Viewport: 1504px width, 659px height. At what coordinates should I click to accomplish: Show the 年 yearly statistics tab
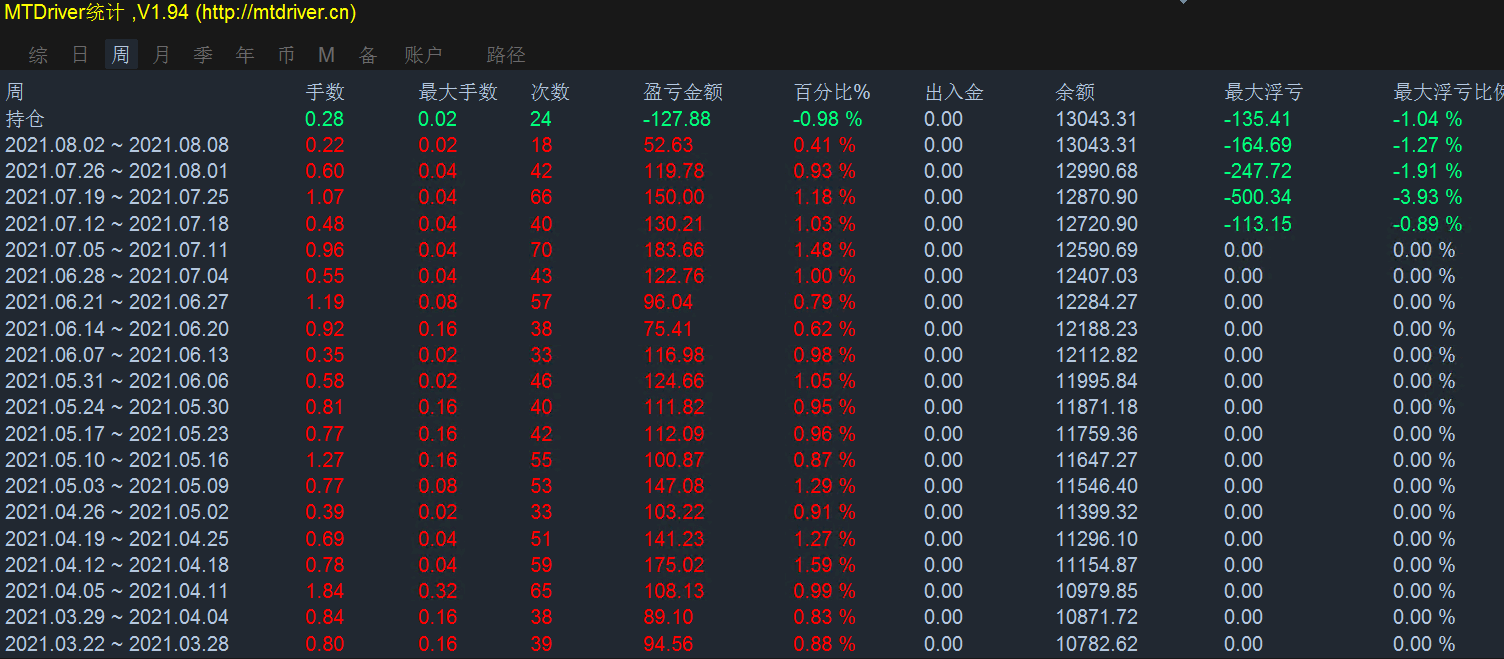pos(245,55)
